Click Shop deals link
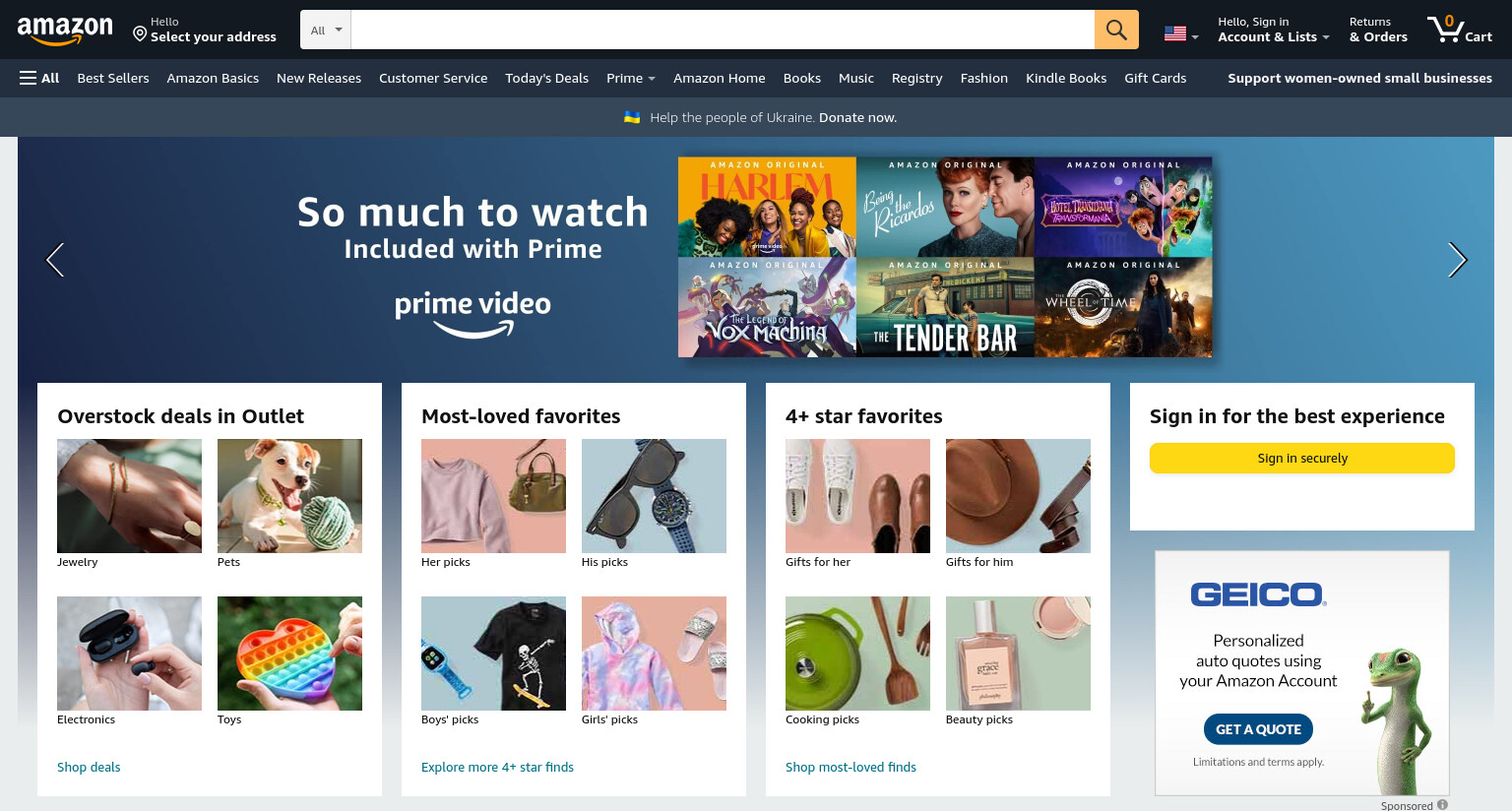The height and width of the screenshot is (811, 1512). pos(89,767)
